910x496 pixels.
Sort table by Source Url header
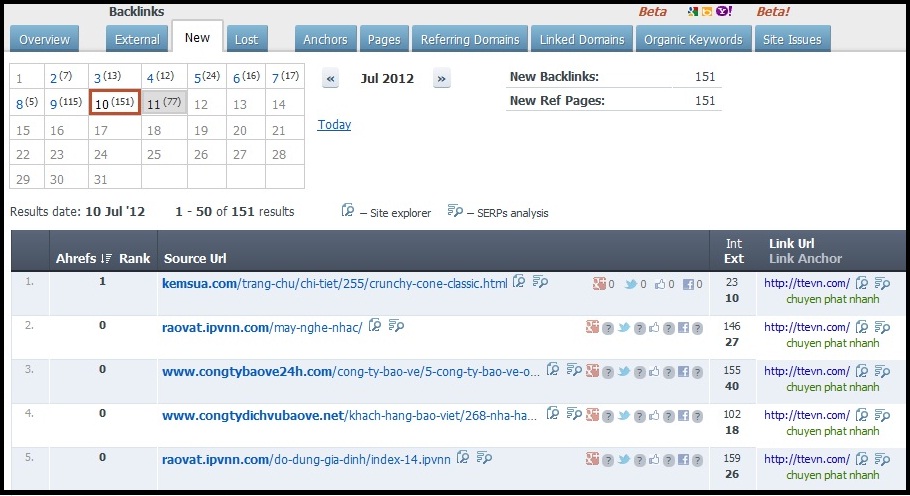point(195,259)
